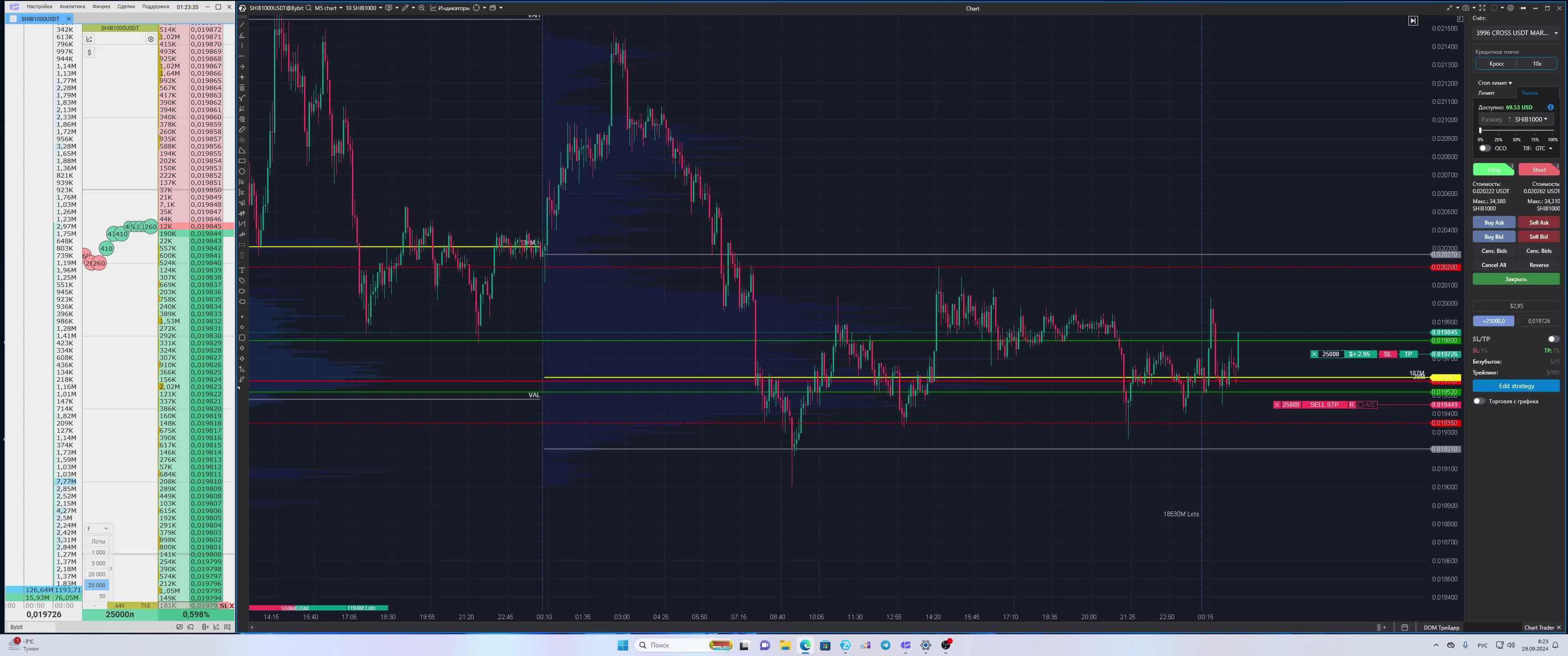Set size slider at the 50% mark
Viewport: 1568px width, 656px height.
(x=1516, y=130)
